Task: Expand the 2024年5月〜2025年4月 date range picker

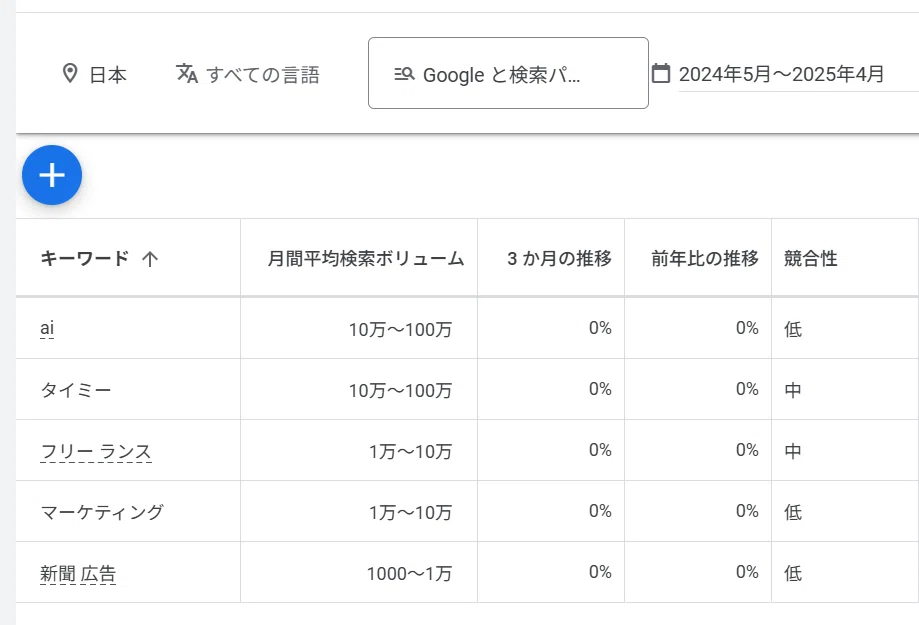Action: (781, 74)
